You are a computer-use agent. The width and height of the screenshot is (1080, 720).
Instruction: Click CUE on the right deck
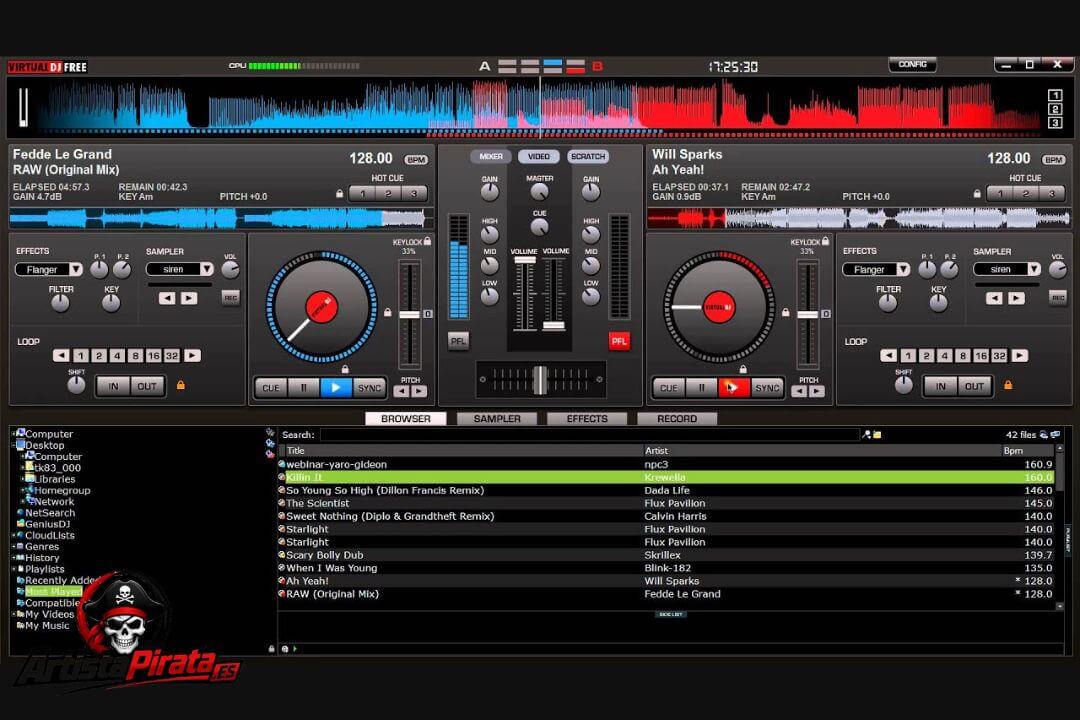[x=668, y=388]
